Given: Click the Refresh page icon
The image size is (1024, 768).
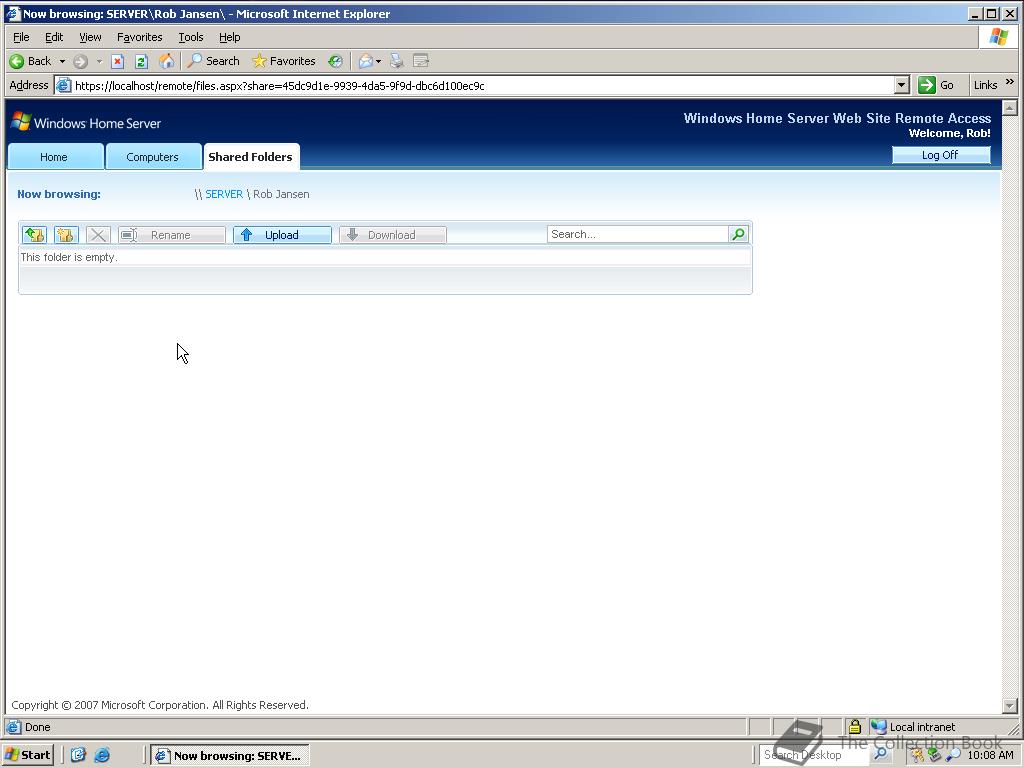Looking at the screenshot, I should [x=141, y=61].
